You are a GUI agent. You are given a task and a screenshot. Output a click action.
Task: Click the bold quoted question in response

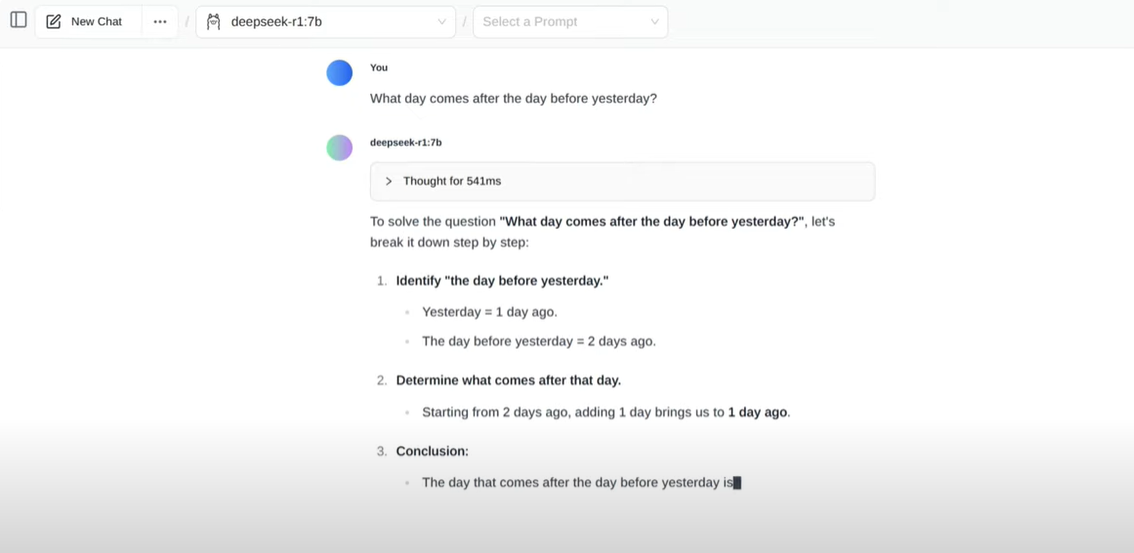click(652, 221)
